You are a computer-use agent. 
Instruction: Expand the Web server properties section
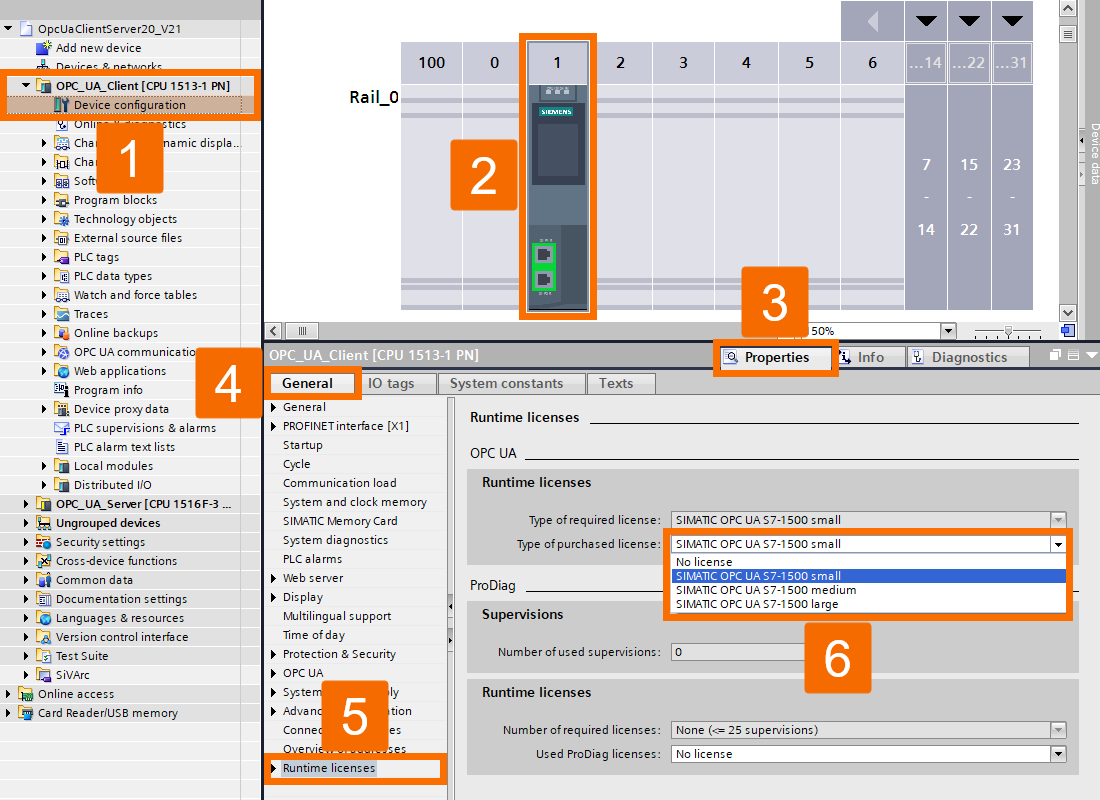click(274, 578)
